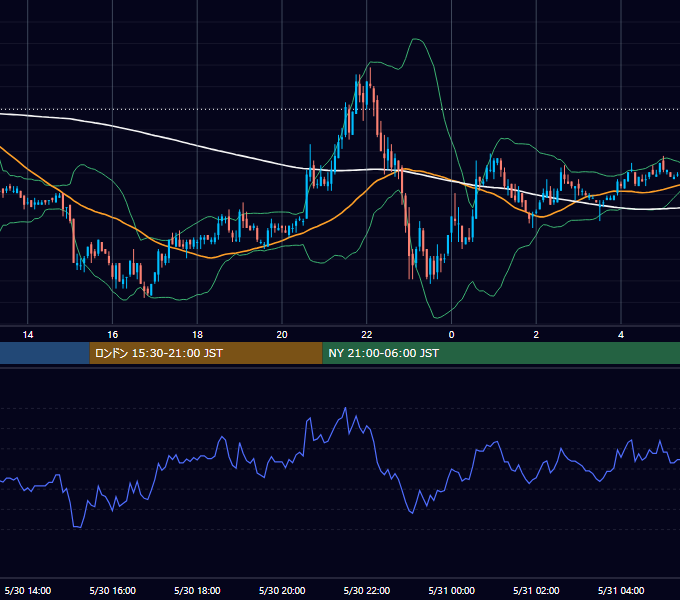Click the blue session bar before London
The image size is (680, 600).
(x=45, y=353)
